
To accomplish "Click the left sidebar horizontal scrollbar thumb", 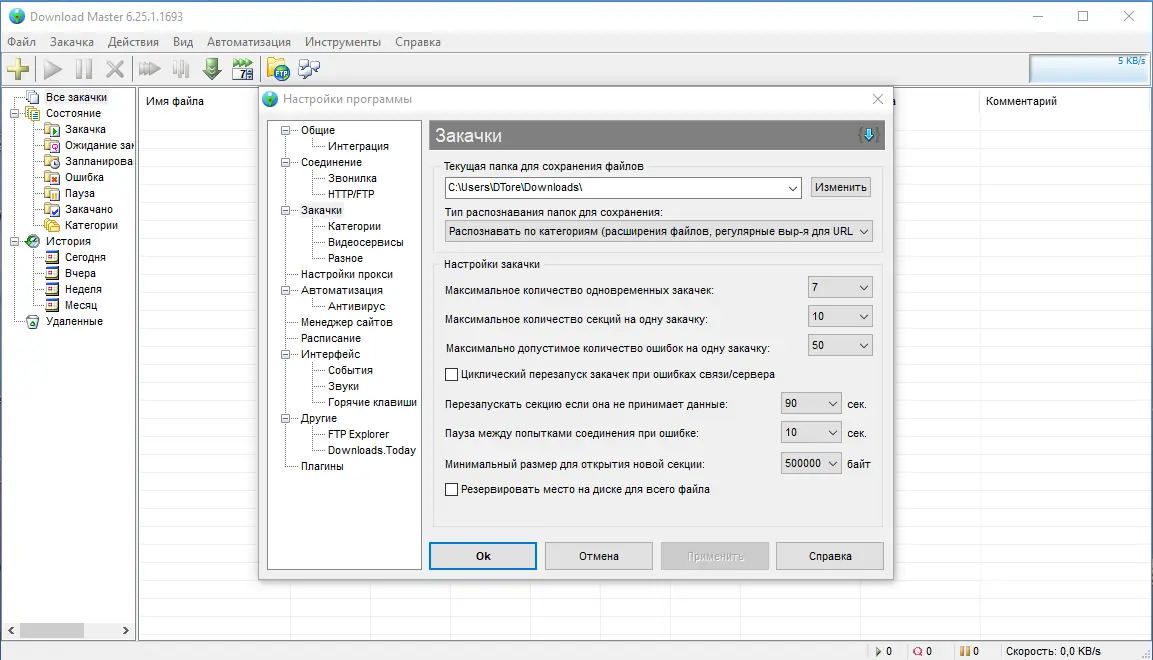I will [51, 631].
